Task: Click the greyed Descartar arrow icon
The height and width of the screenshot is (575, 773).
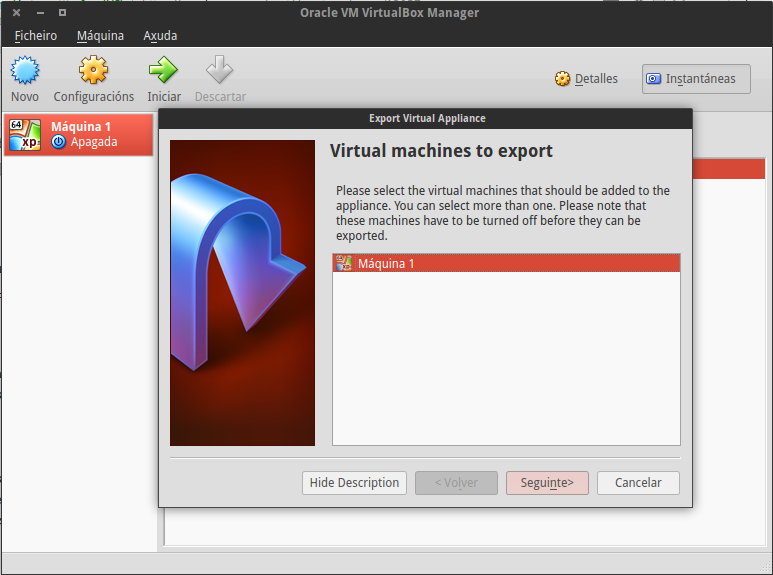Action: point(219,70)
